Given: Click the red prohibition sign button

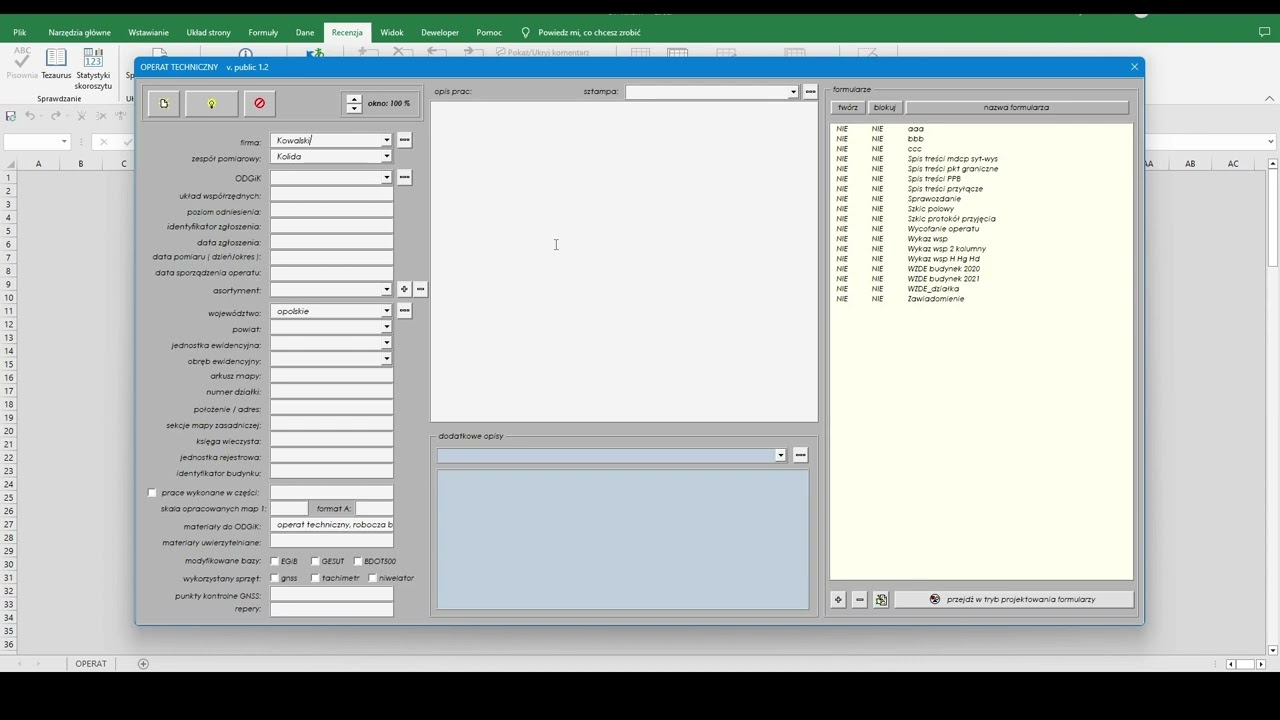Looking at the screenshot, I should point(260,103).
